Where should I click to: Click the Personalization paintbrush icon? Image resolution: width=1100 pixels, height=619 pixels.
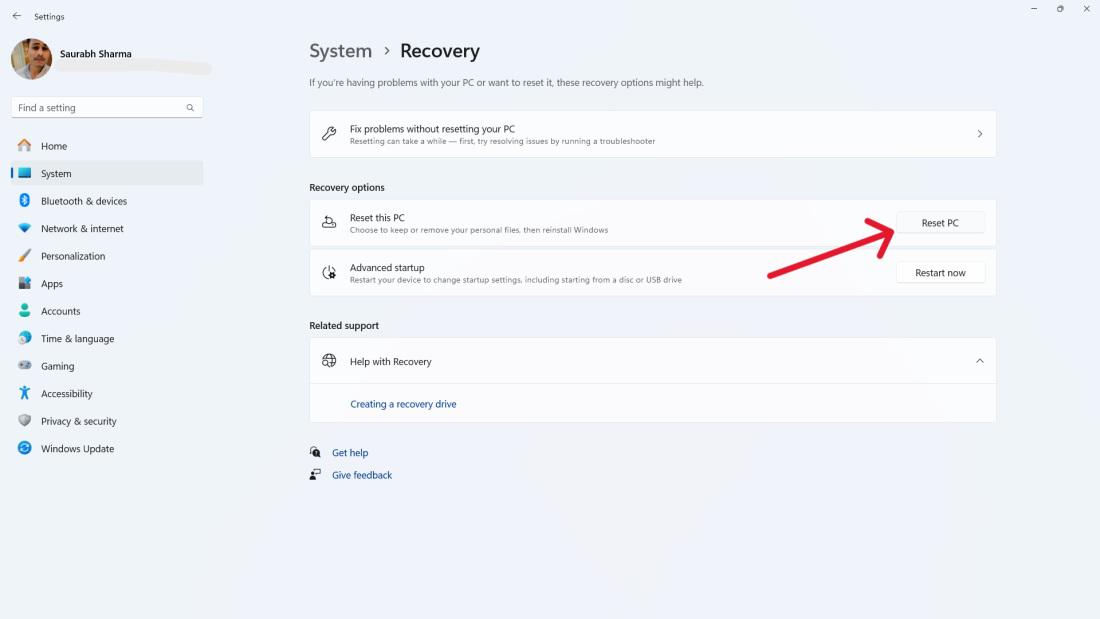24,256
